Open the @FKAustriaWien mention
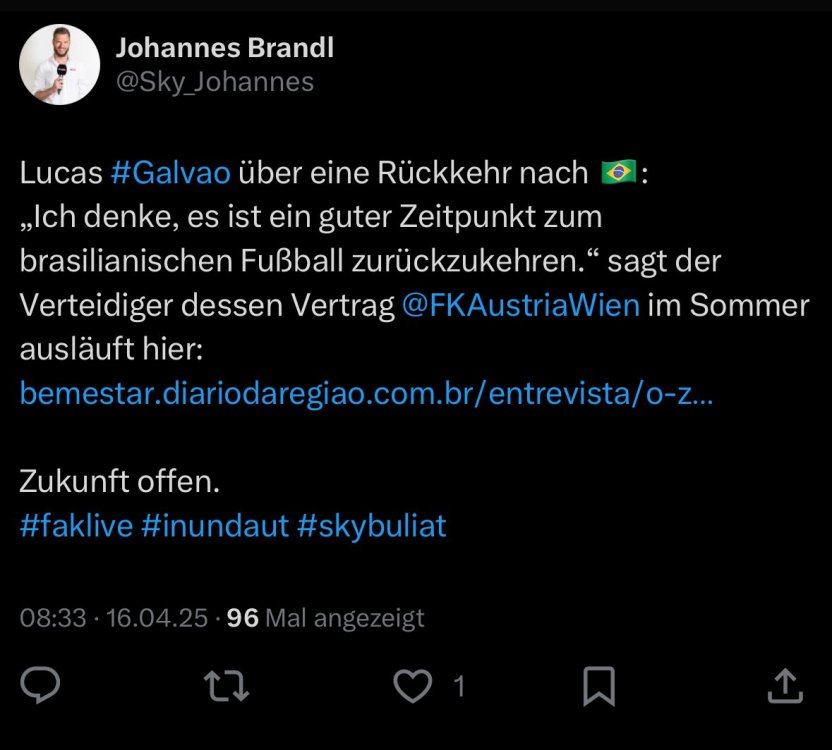Viewport: 832px width, 750px height. (x=520, y=304)
